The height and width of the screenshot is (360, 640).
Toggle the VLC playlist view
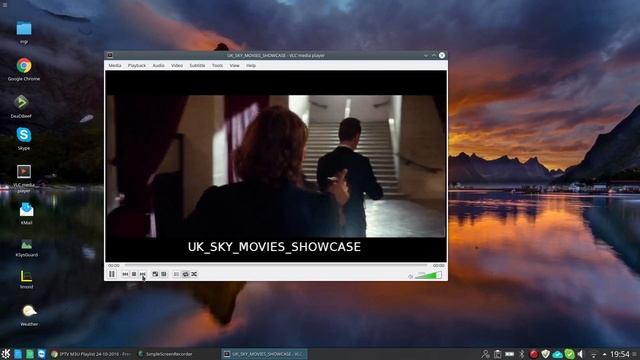pos(176,274)
